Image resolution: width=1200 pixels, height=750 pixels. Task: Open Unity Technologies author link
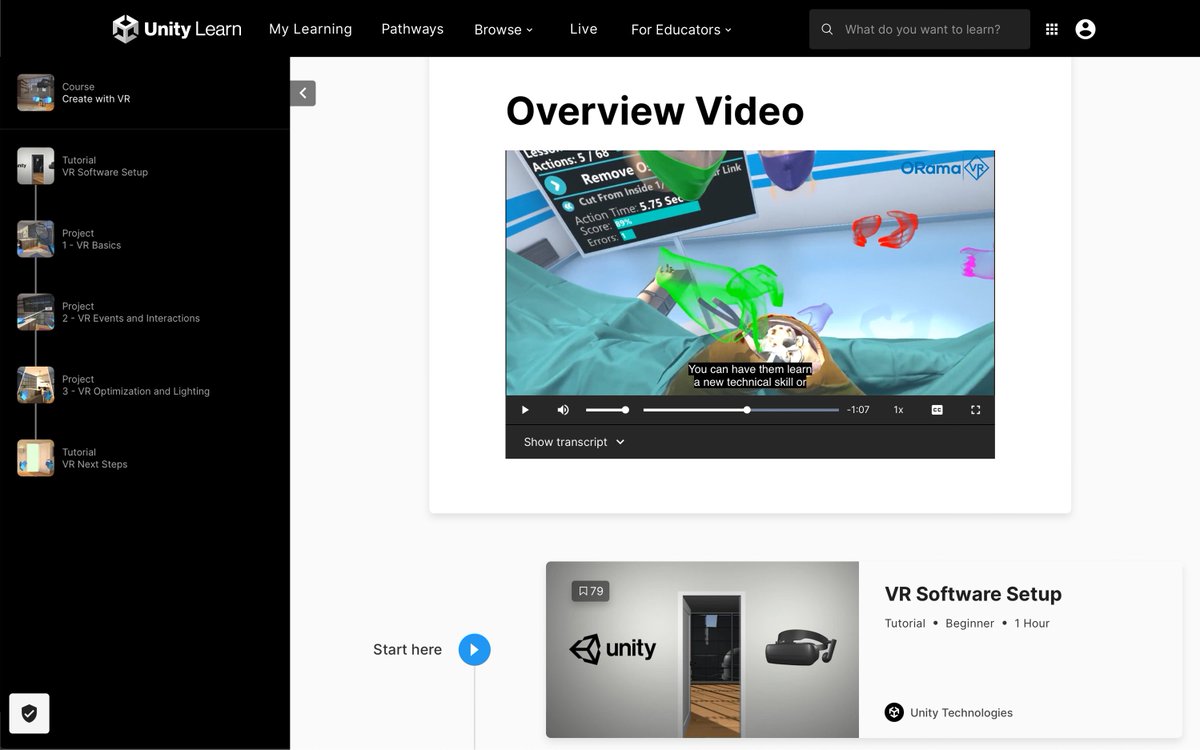point(961,713)
